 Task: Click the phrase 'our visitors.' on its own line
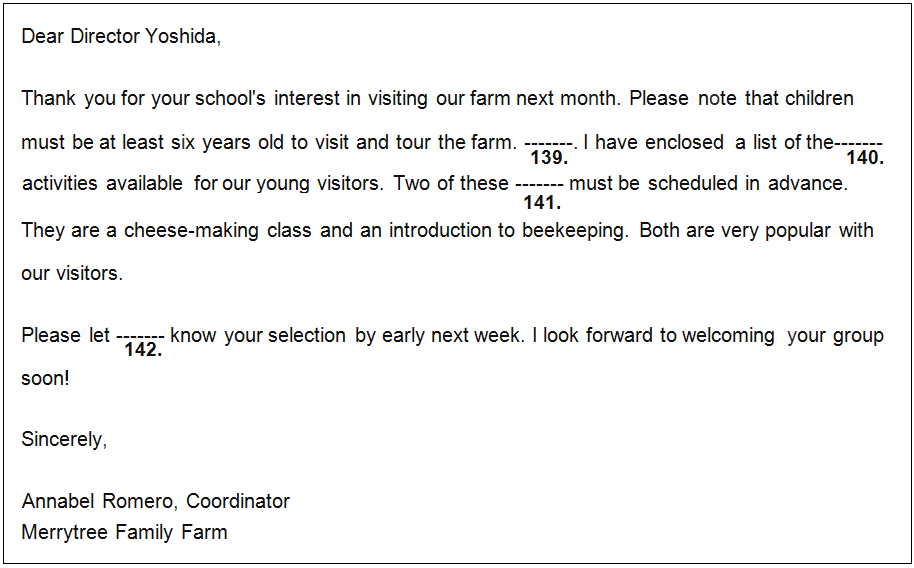click(72, 273)
